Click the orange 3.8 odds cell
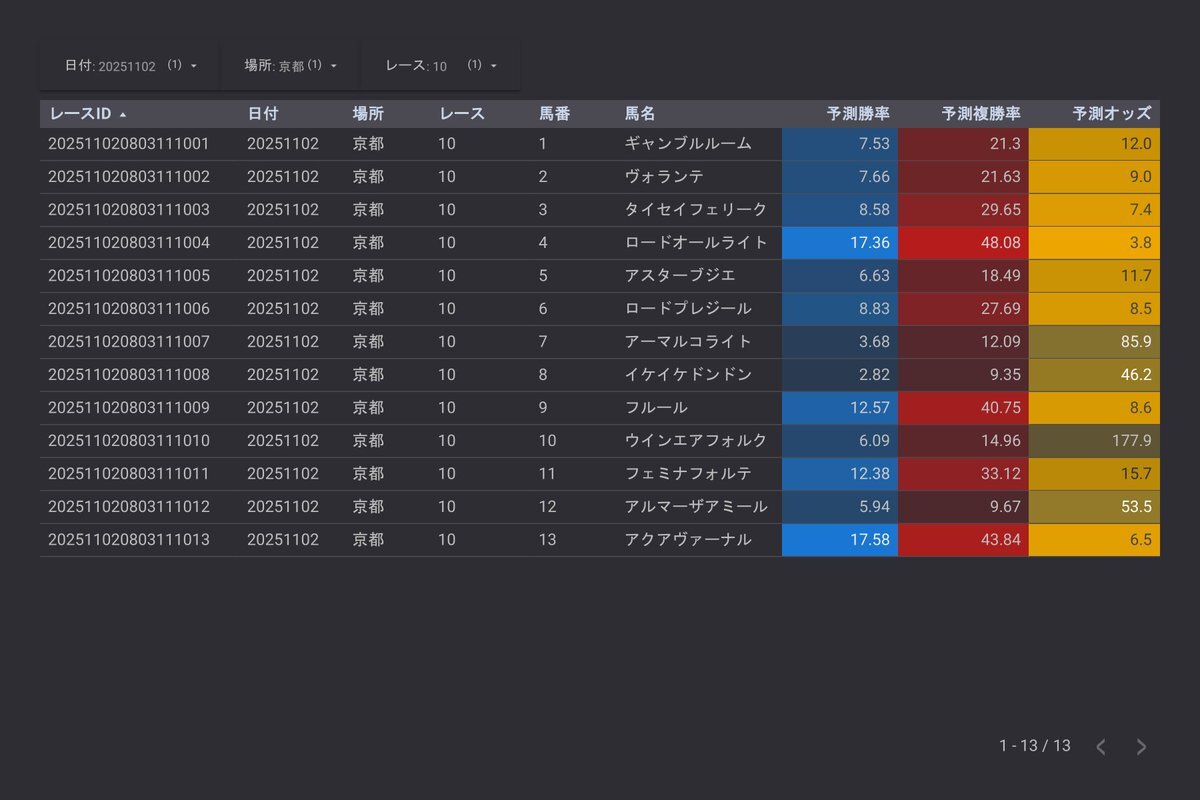1200x800 pixels. click(x=1095, y=243)
